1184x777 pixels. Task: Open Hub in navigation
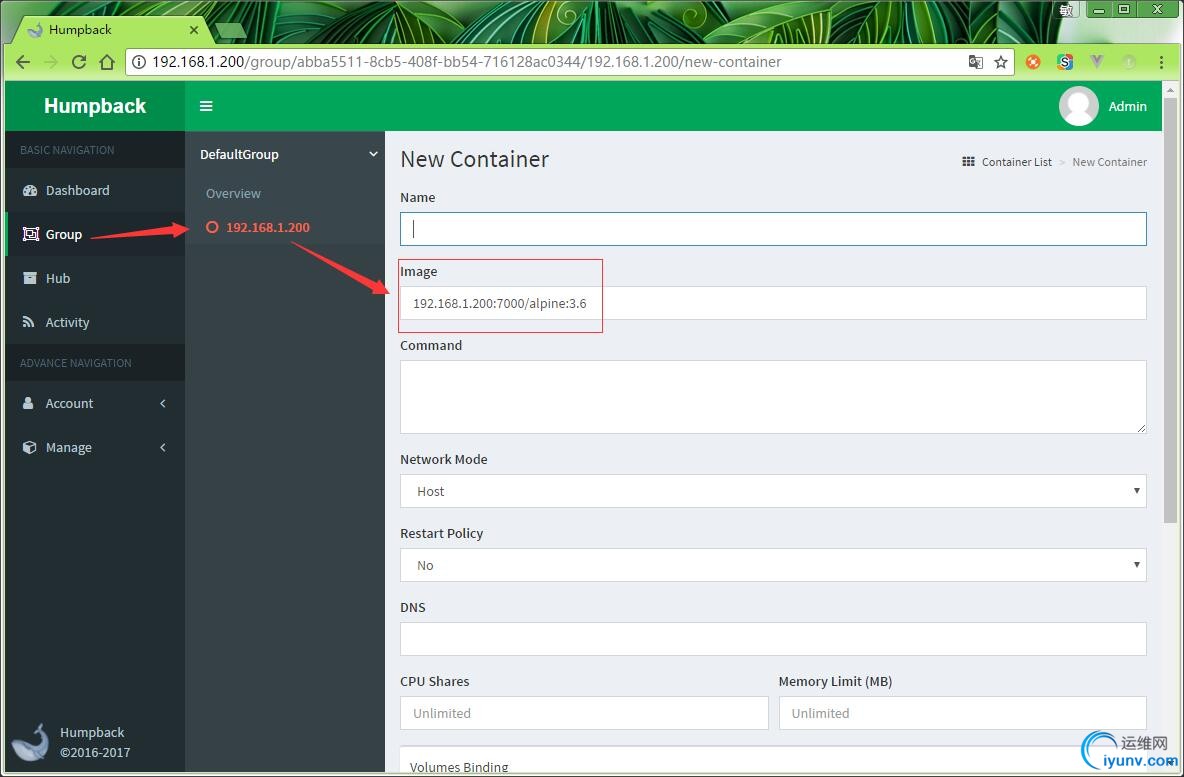point(57,278)
